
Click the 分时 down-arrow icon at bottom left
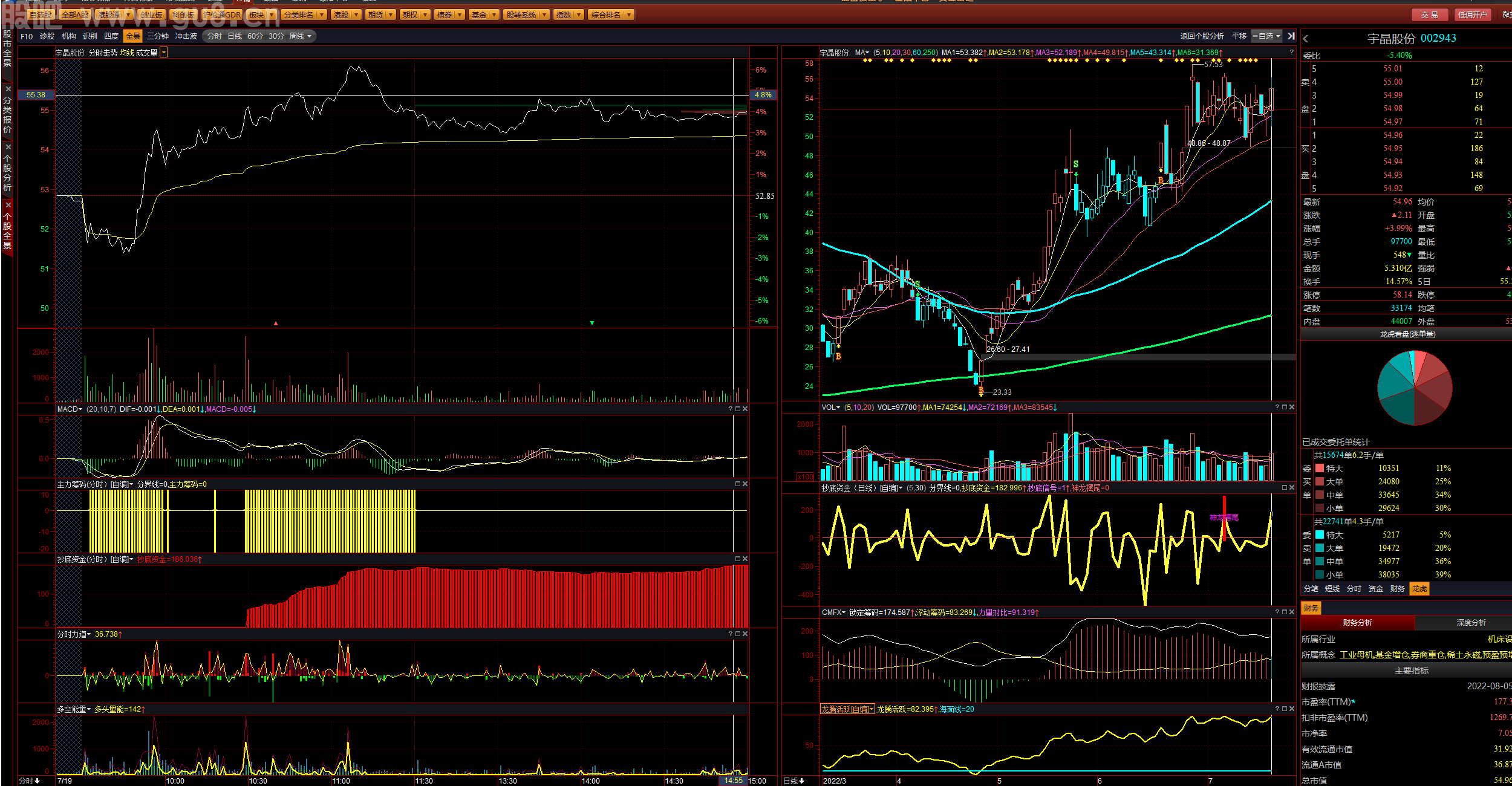tap(37, 781)
